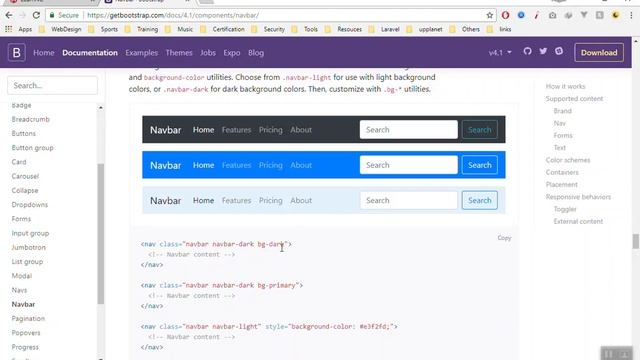
Task: Copy the code snippet
Action: tap(504, 238)
